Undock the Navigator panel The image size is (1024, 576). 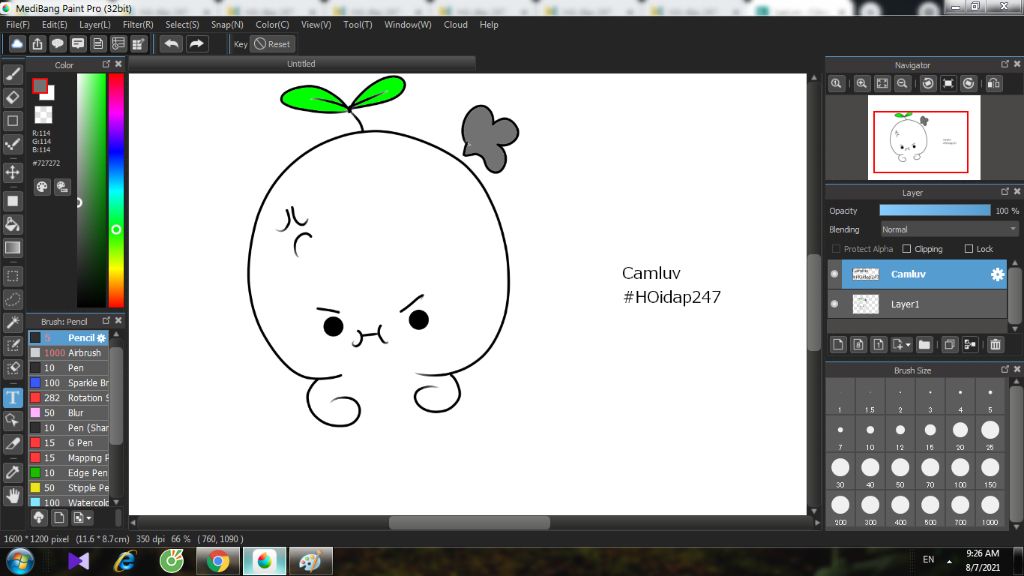coord(1005,64)
